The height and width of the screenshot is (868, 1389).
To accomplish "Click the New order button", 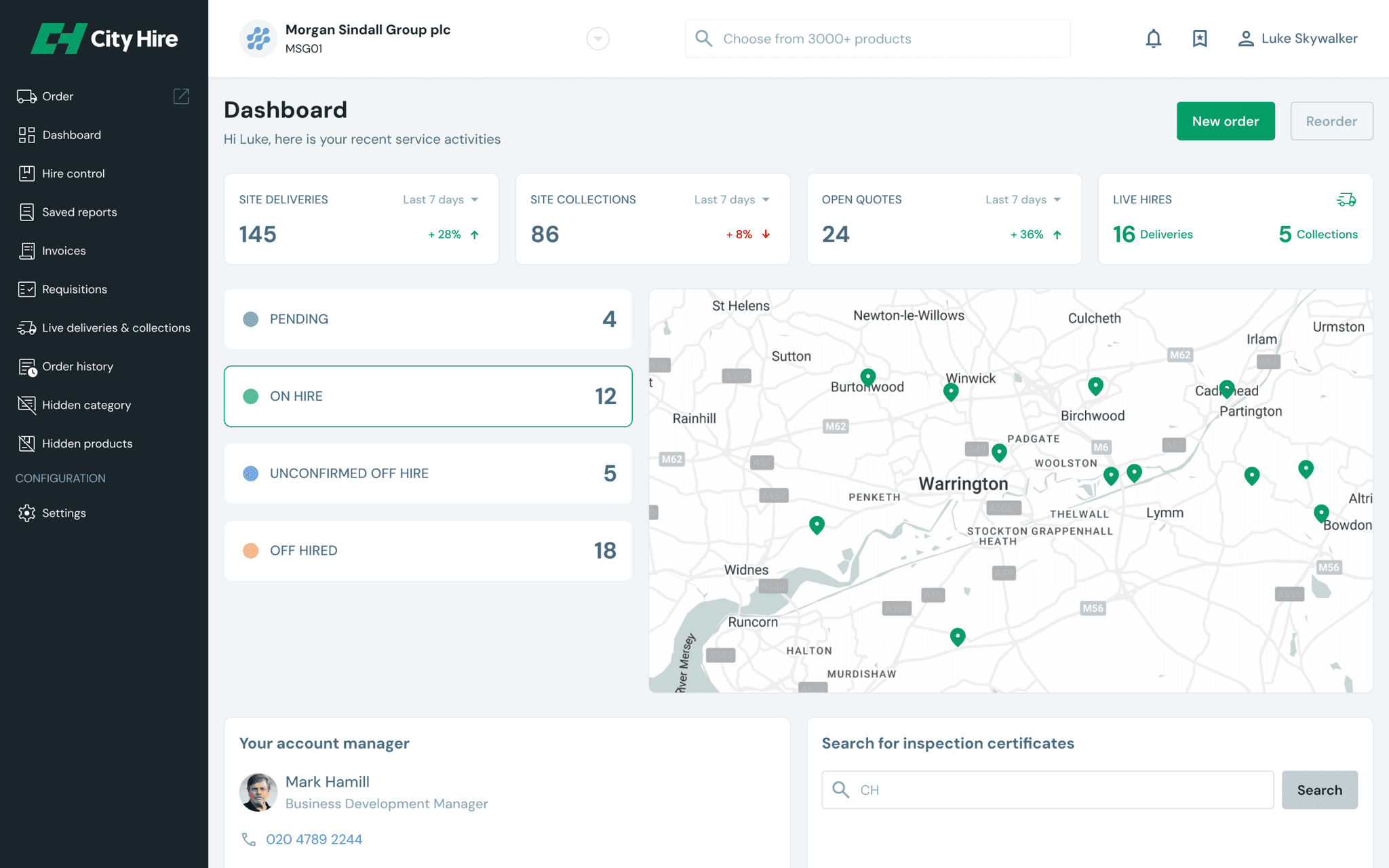I will (x=1225, y=121).
